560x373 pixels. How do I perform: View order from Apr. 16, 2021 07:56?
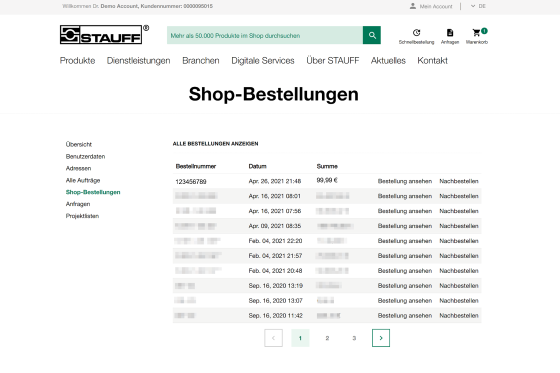click(405, 211)
